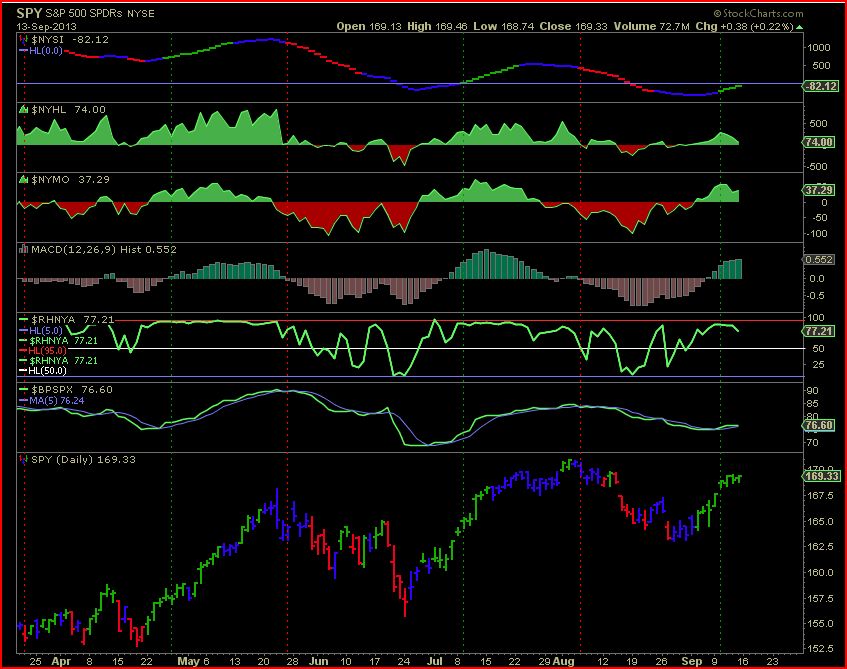Click the Aug label on the date axis
Viewport: 847px width, 669px height.
pos(563,661)
